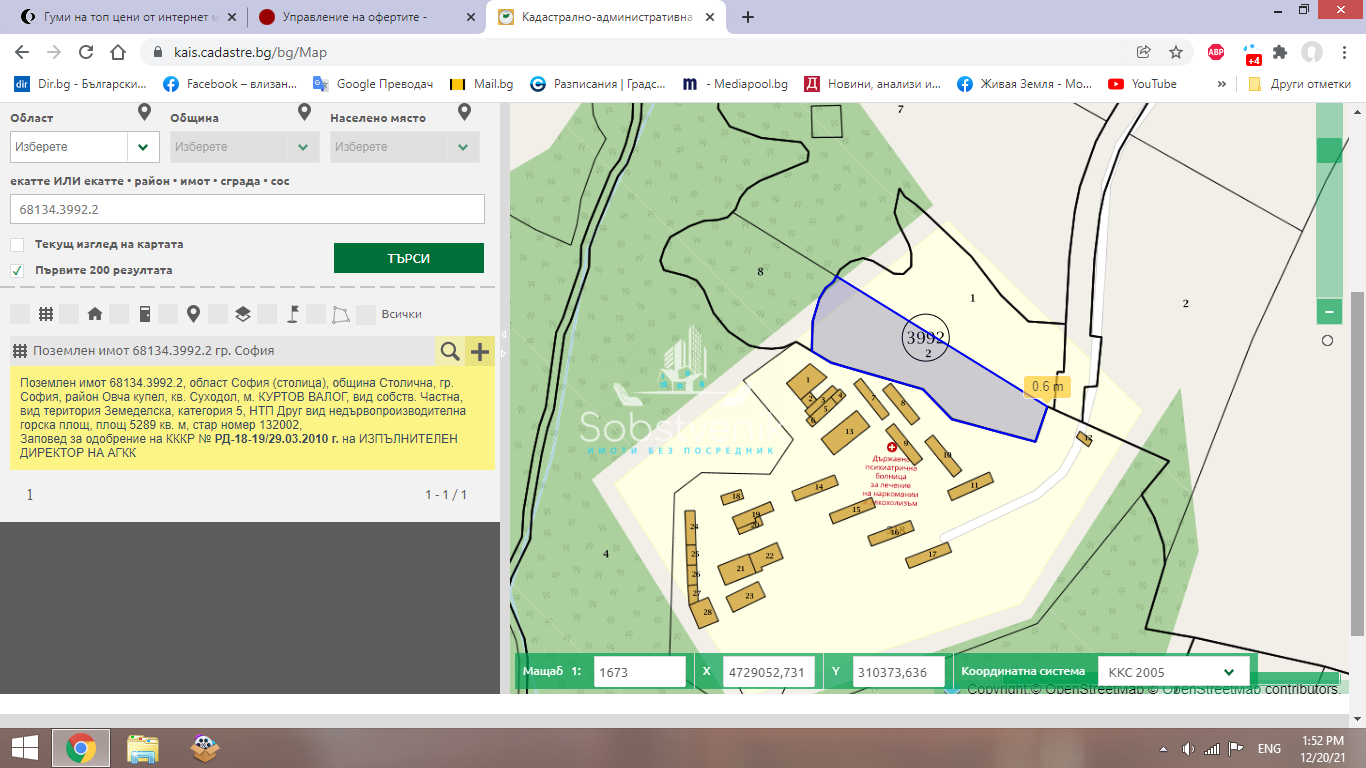Viewport: 1366px width, 768px height.
Task: Click the door icon in the filter row
Action: tap(145, 314)
